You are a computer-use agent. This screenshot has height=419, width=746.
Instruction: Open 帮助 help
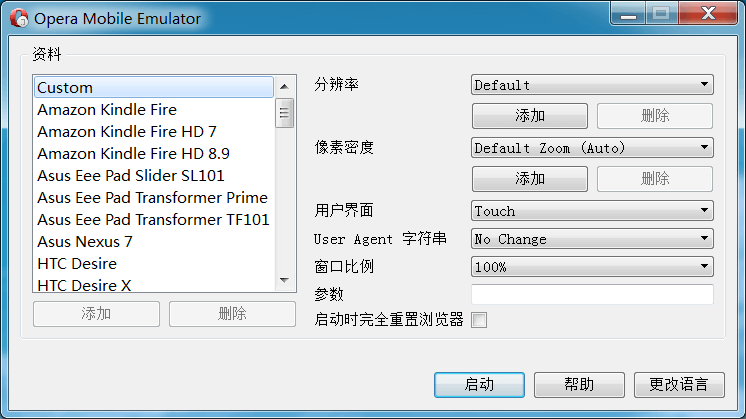click(579, 384)
